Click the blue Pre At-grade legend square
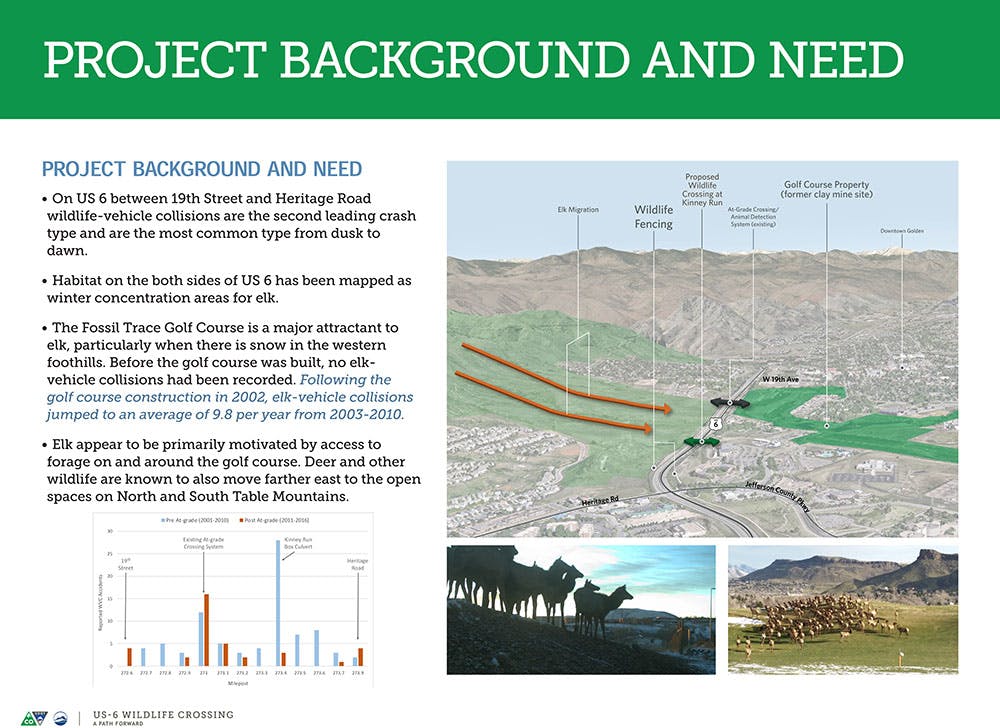Image resolution: width=1000 pixels, height=728 pixels. point(163,520)
